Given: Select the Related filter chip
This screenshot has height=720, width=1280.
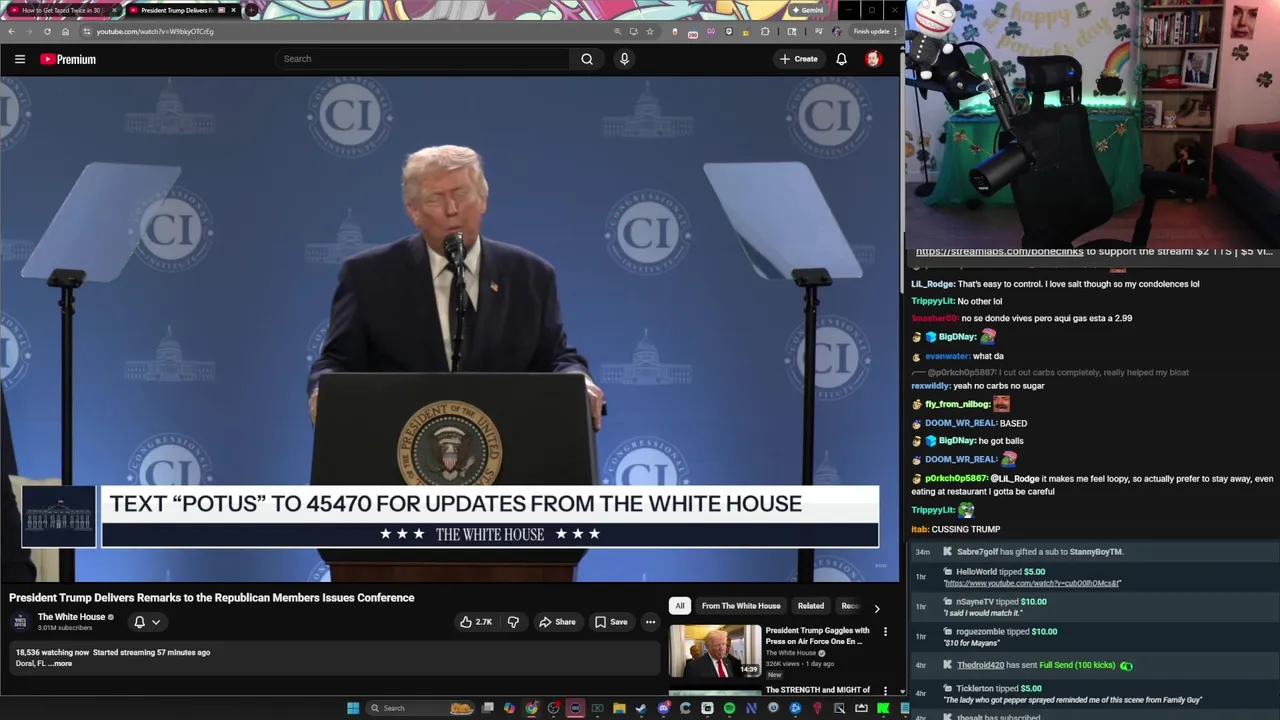Looking at the screenshot, I should [x=811, y=606].
